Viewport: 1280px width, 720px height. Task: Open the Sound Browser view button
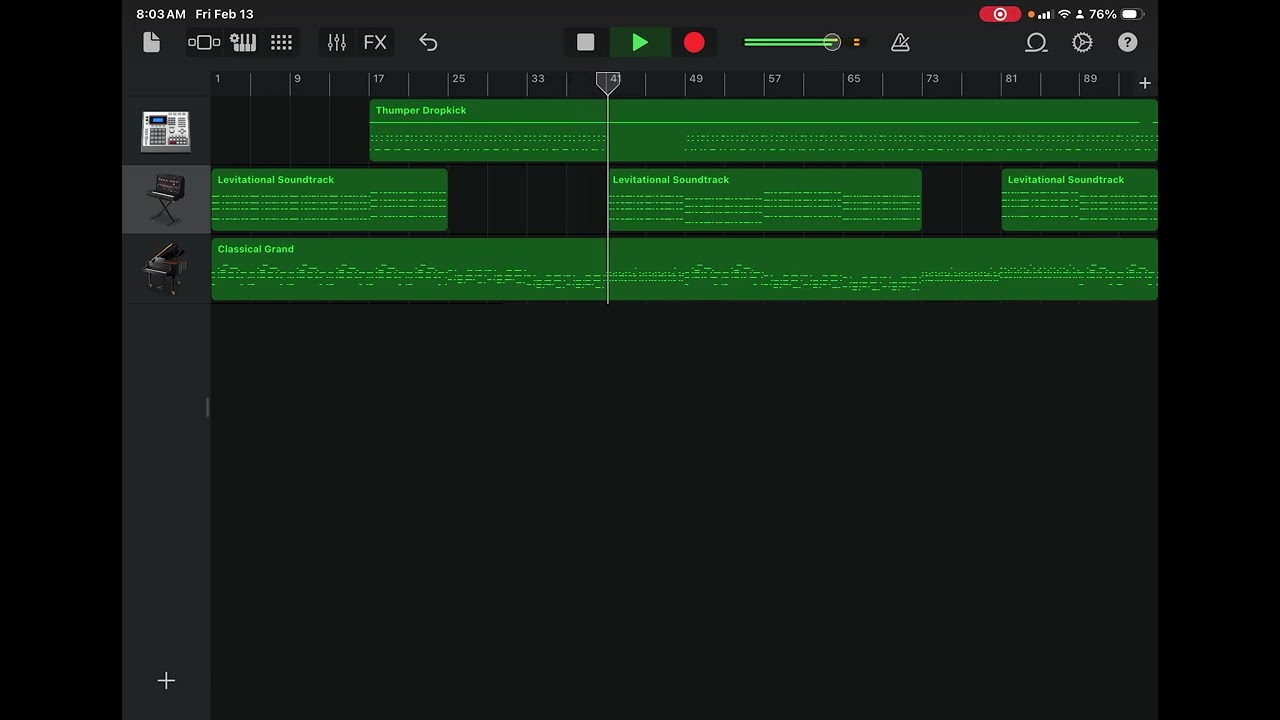pos(204,42)
